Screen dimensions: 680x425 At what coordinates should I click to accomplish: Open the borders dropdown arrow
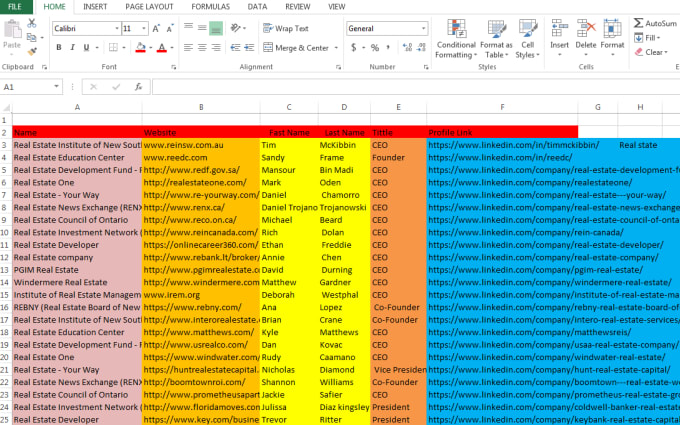(124, 48)
